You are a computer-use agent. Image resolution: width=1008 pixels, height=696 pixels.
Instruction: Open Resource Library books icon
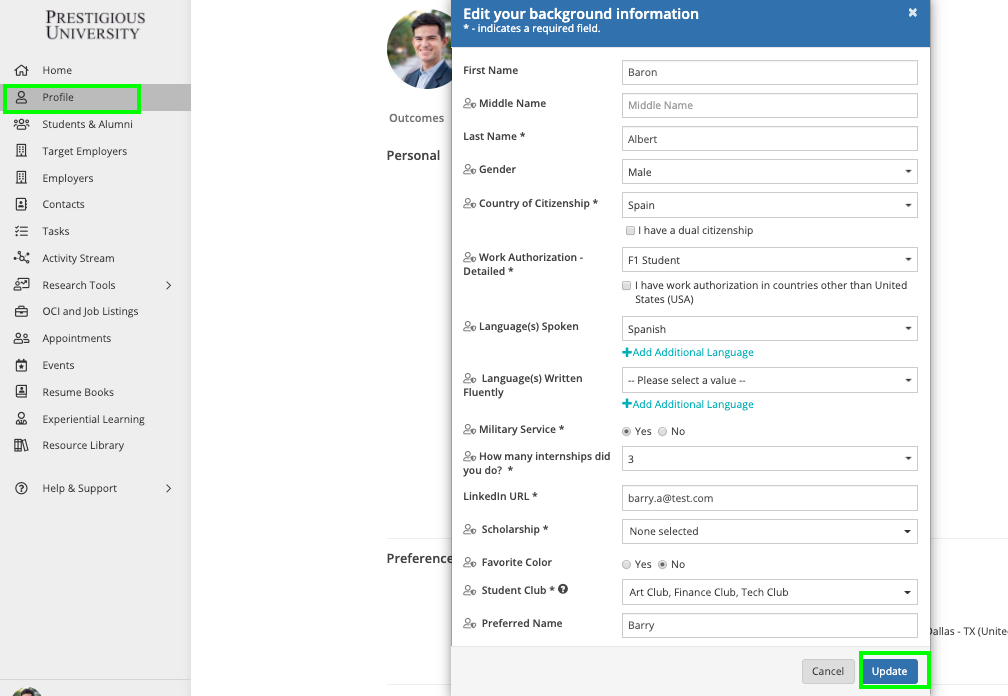pos(21,446)
